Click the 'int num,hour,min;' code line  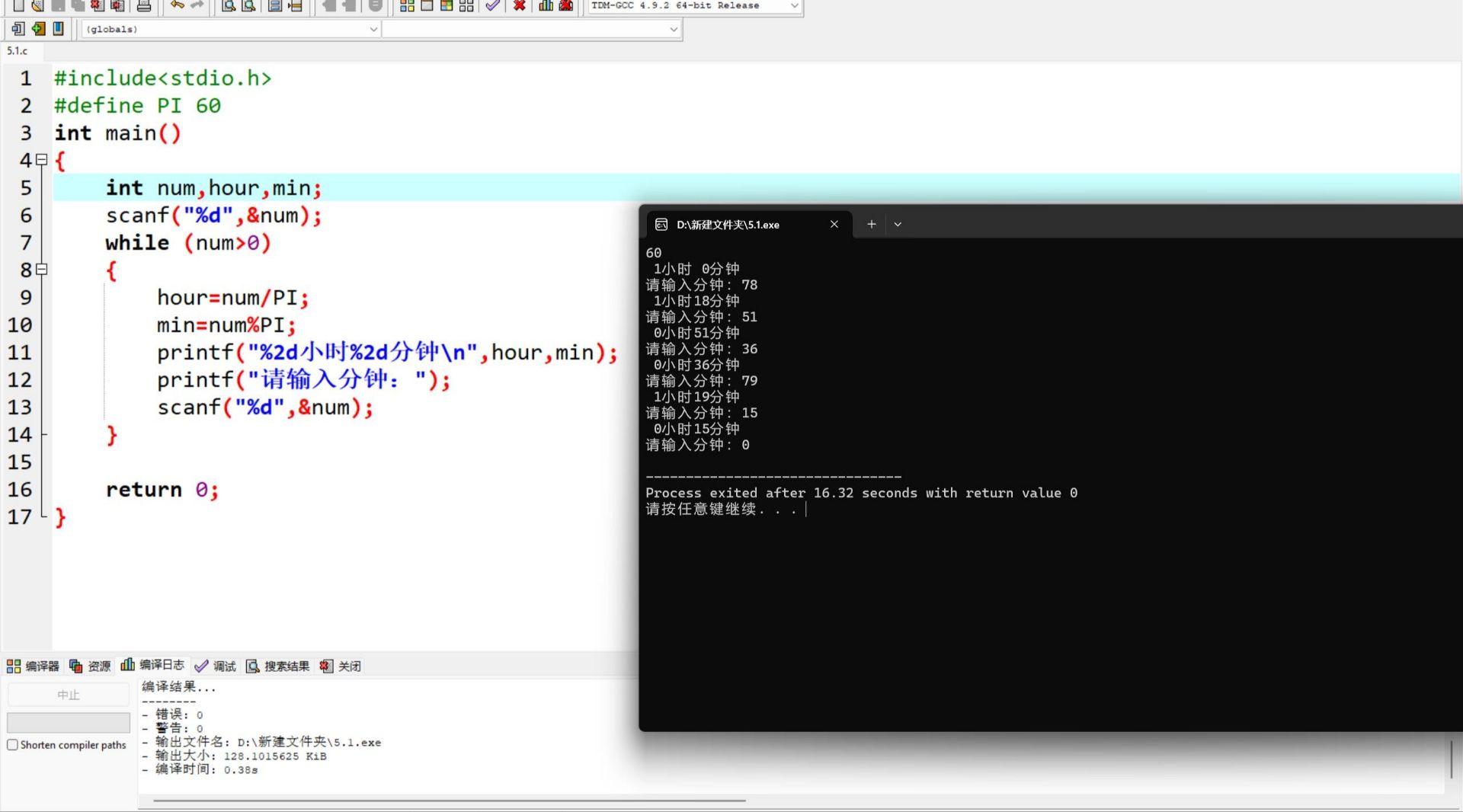coord(214,188)
